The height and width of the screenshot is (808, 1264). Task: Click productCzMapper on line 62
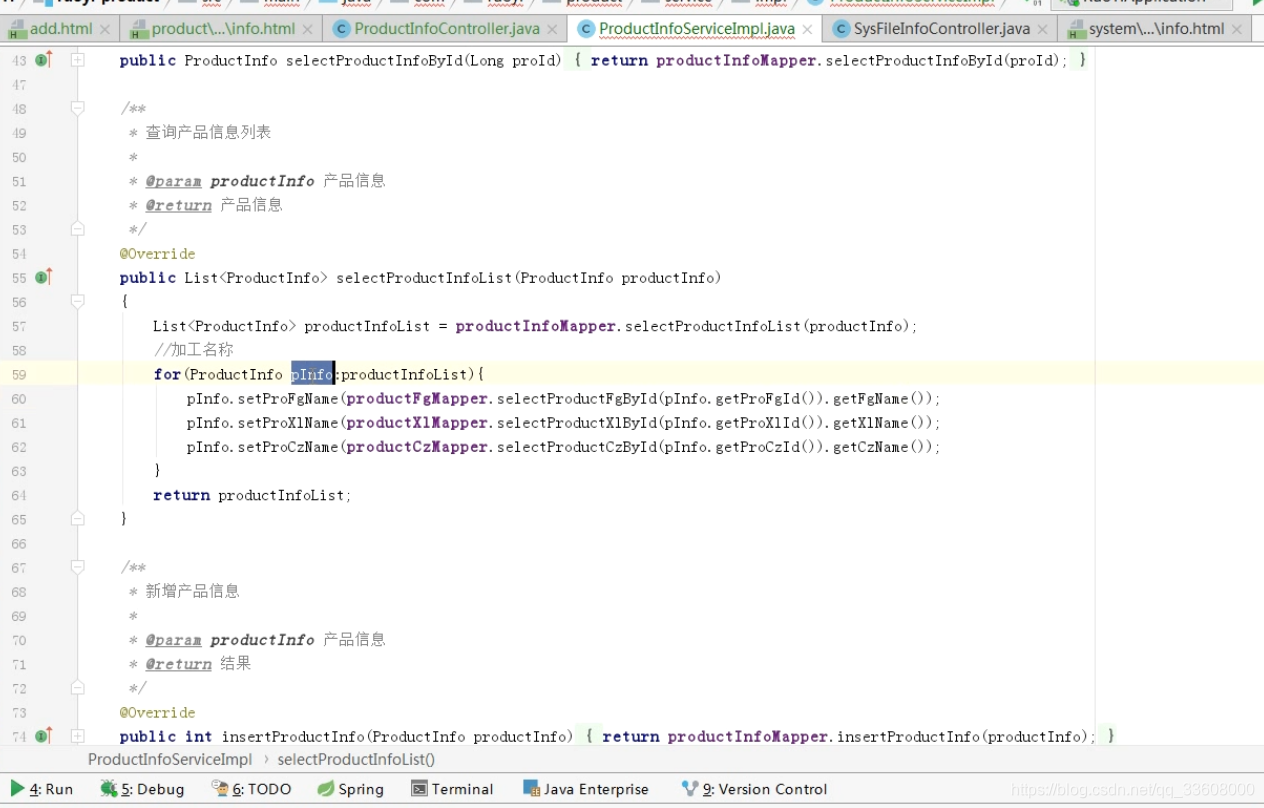[x=417, y=447]
